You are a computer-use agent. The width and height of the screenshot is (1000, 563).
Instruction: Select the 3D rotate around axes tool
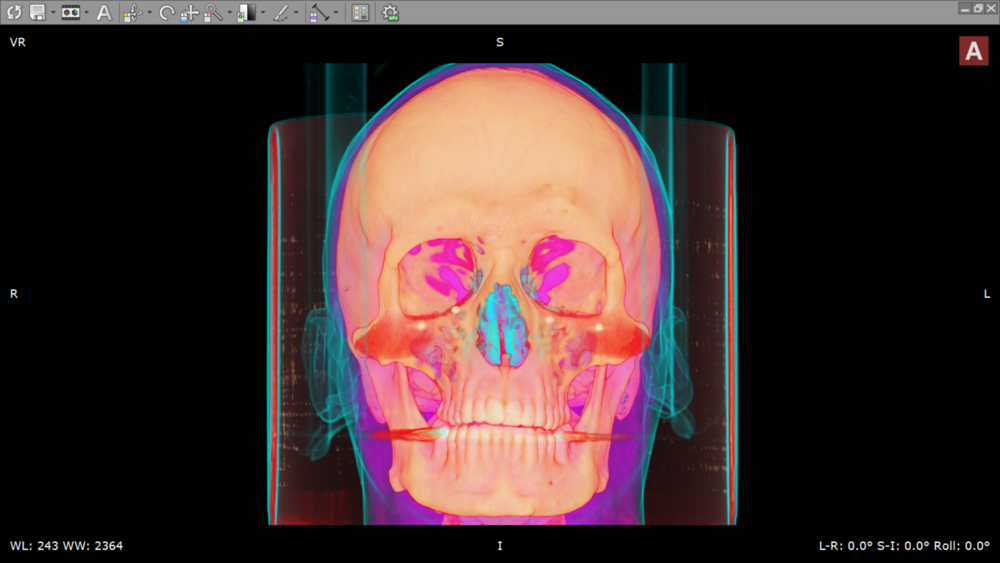[x=132, y=13]
